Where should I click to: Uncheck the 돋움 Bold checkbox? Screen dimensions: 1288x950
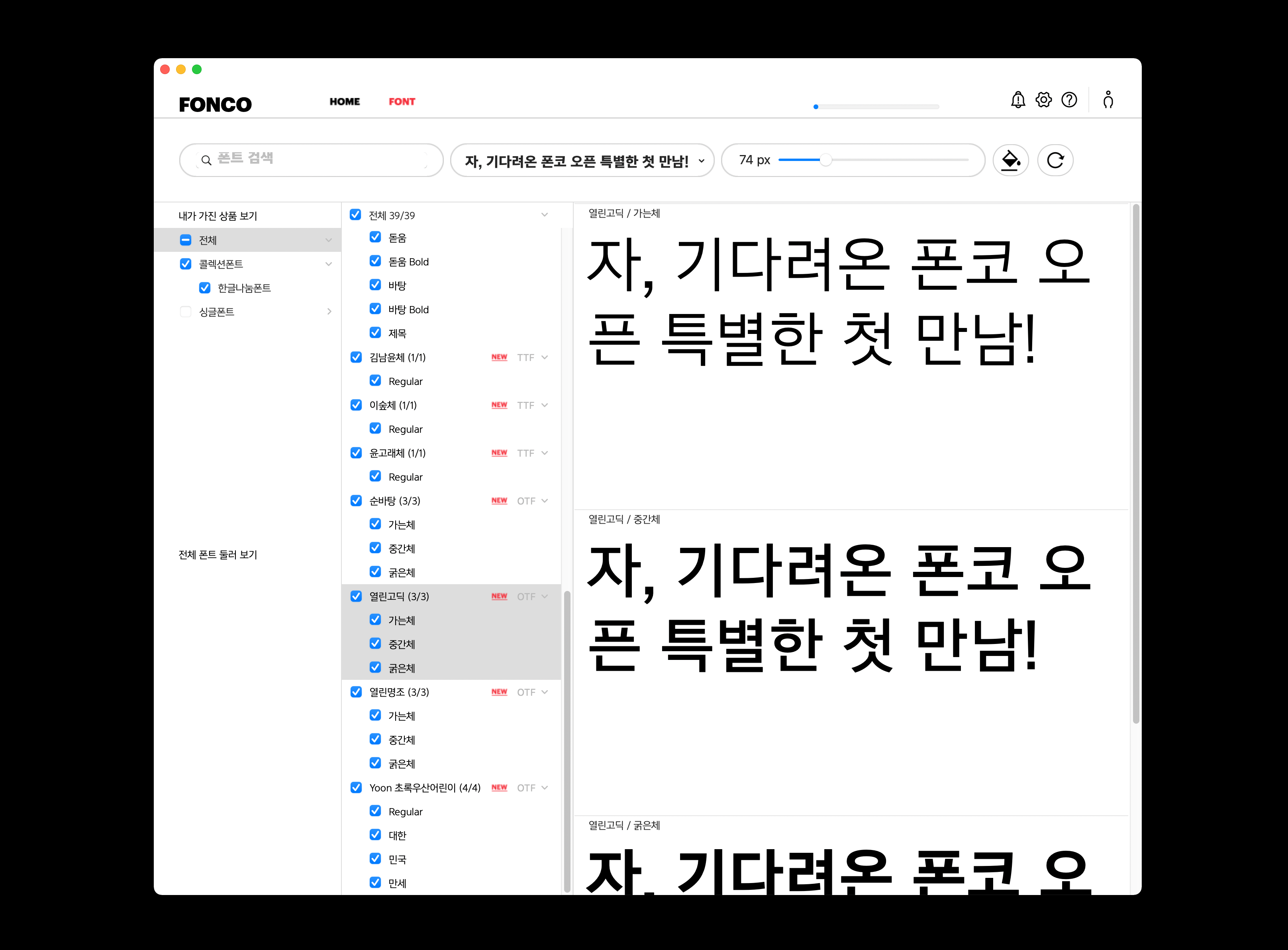pyautogui.click(x=375, y=261)
